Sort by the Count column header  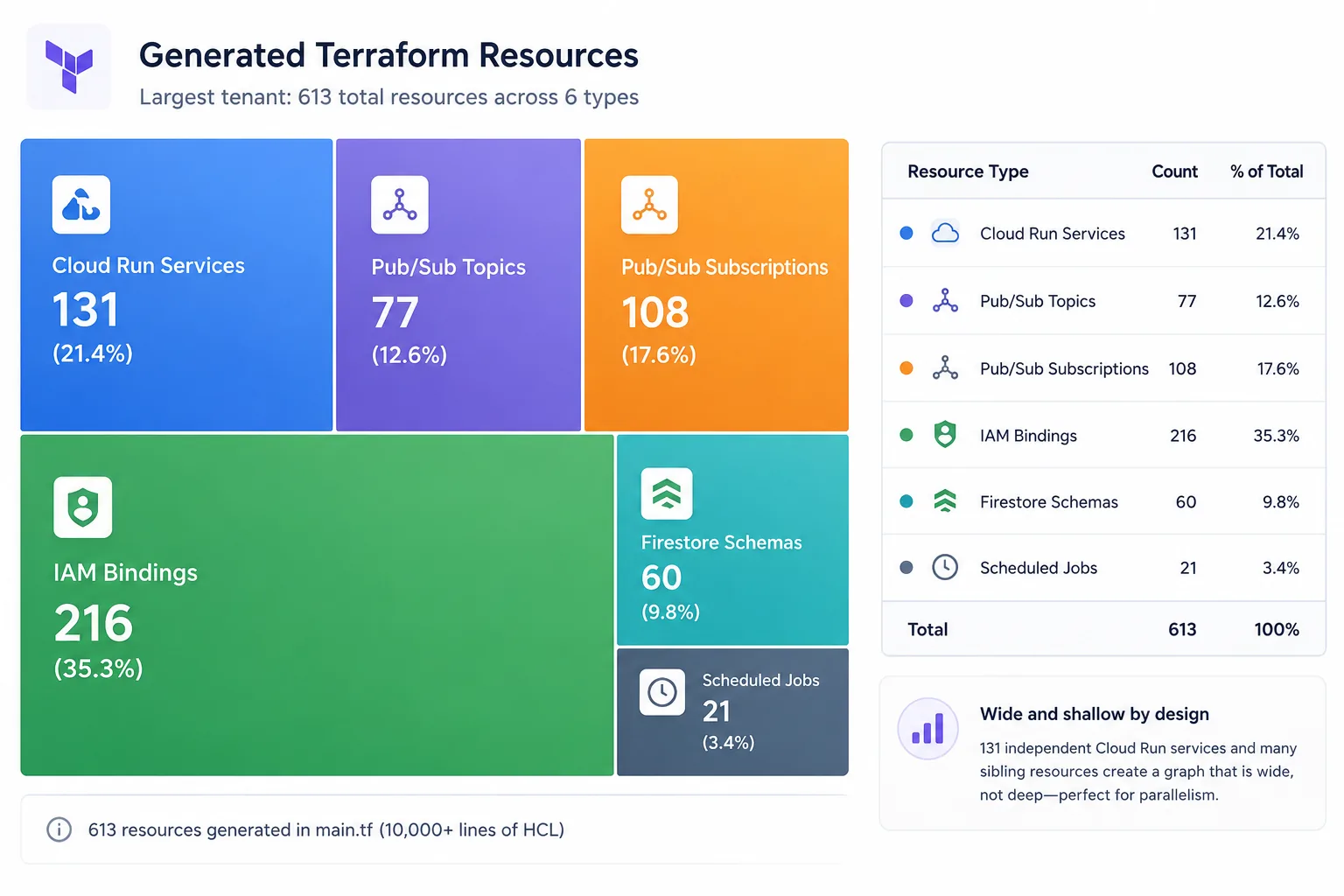[1174, 171]
